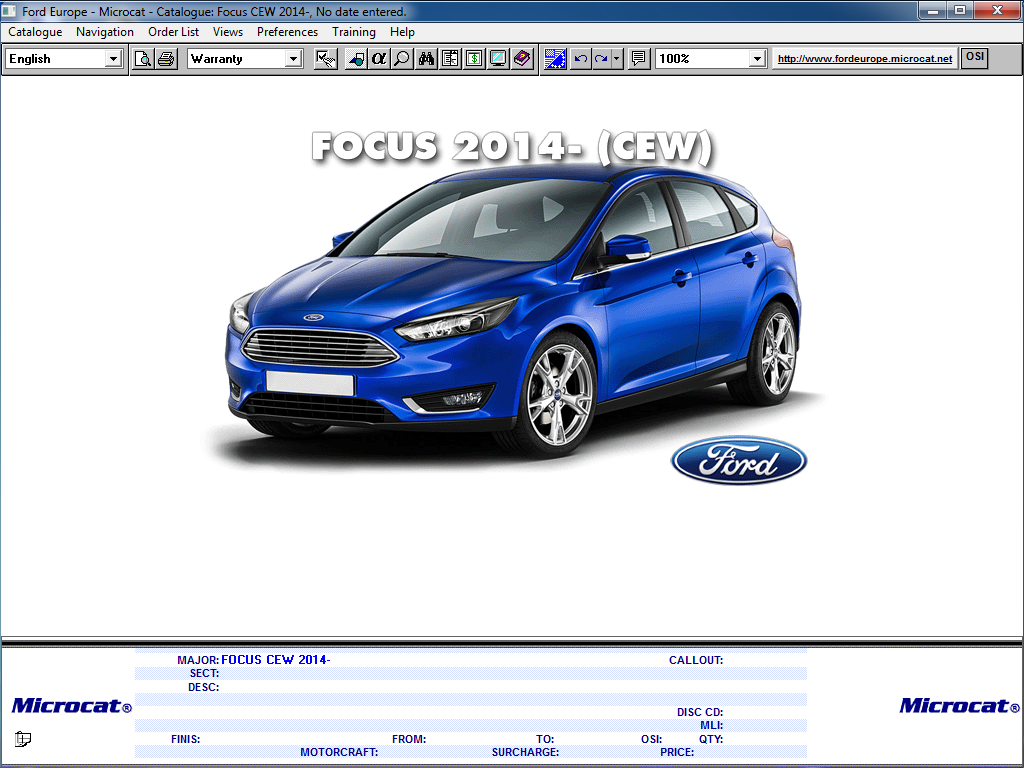The image size is (1024, 768).
Task: Click the monitor display icon
Action: (x=497, y=58)
